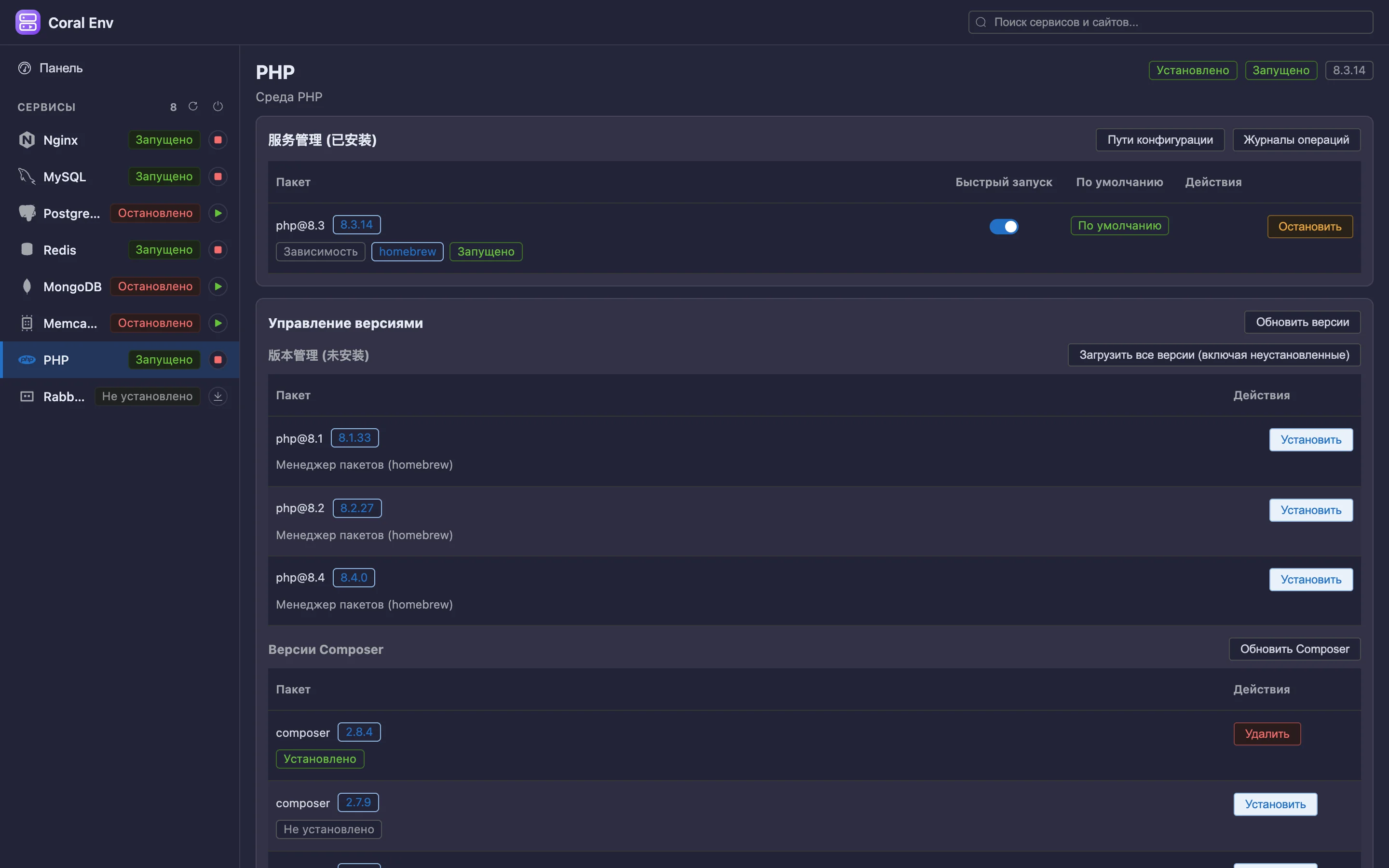Stop PHP with the sidebar stop icon
Image resolution: width=1389 pixels, height=868 pixels.
[x=218, y=360]
